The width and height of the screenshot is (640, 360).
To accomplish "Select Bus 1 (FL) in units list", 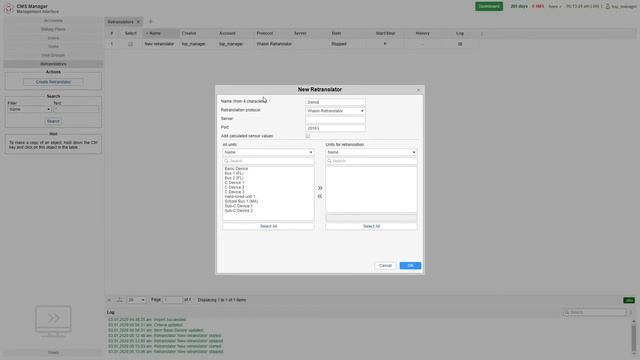I will 234,173.
